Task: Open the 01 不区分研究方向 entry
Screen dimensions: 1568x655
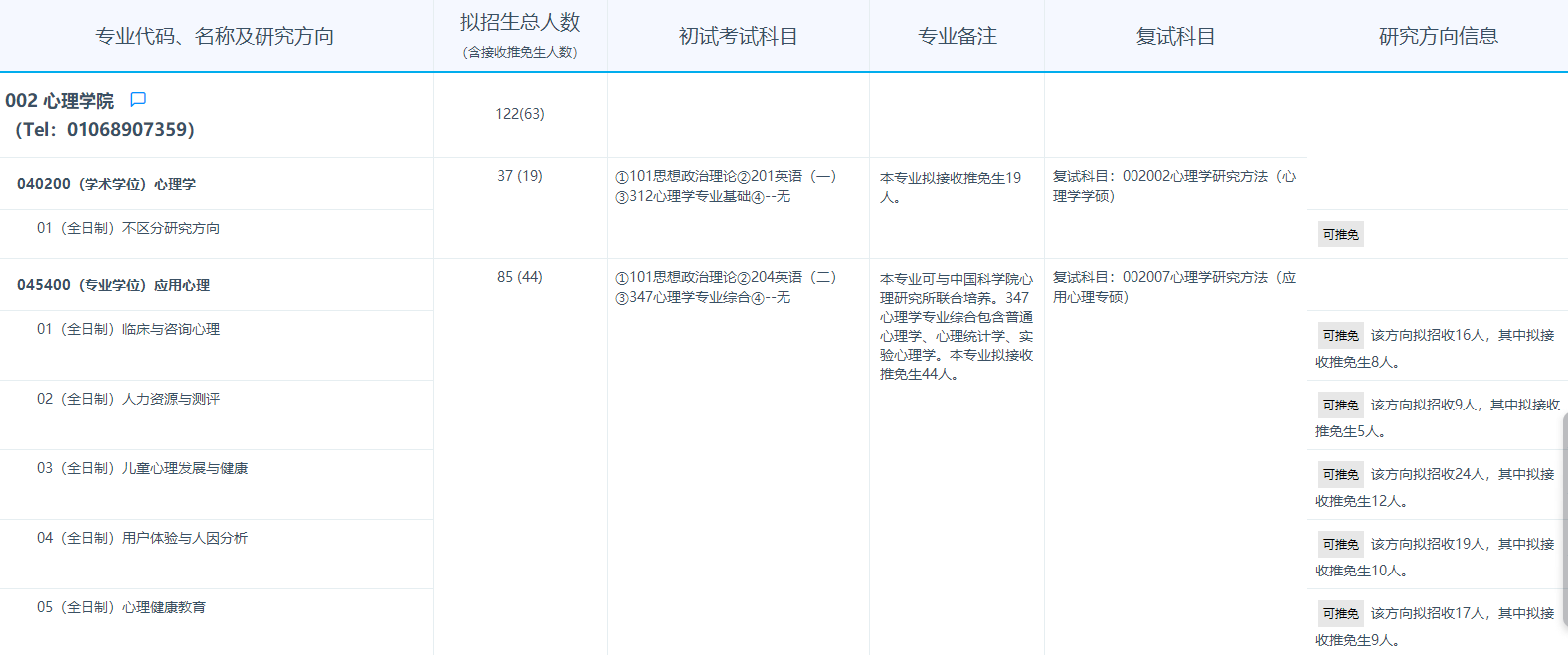Action: pyautogui.click(x=128, y=228)
